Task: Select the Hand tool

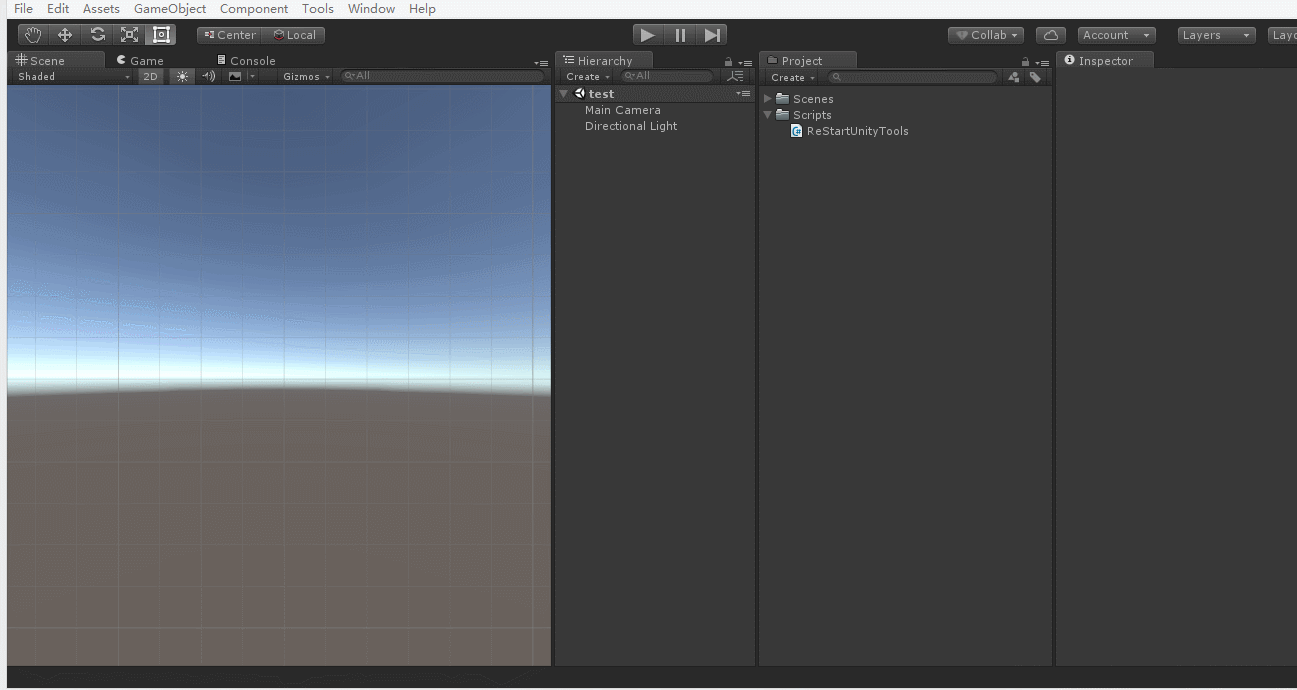Action: pos(31,34)
